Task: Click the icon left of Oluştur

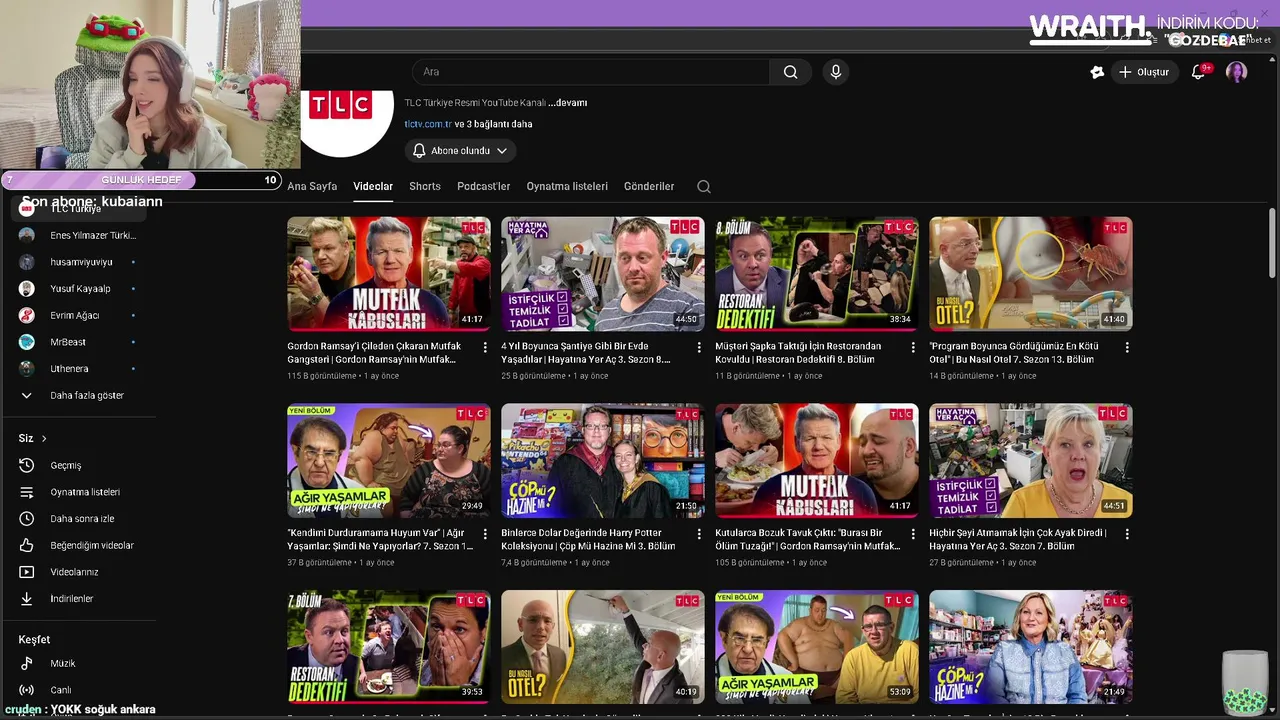Action: (1097, 72)
